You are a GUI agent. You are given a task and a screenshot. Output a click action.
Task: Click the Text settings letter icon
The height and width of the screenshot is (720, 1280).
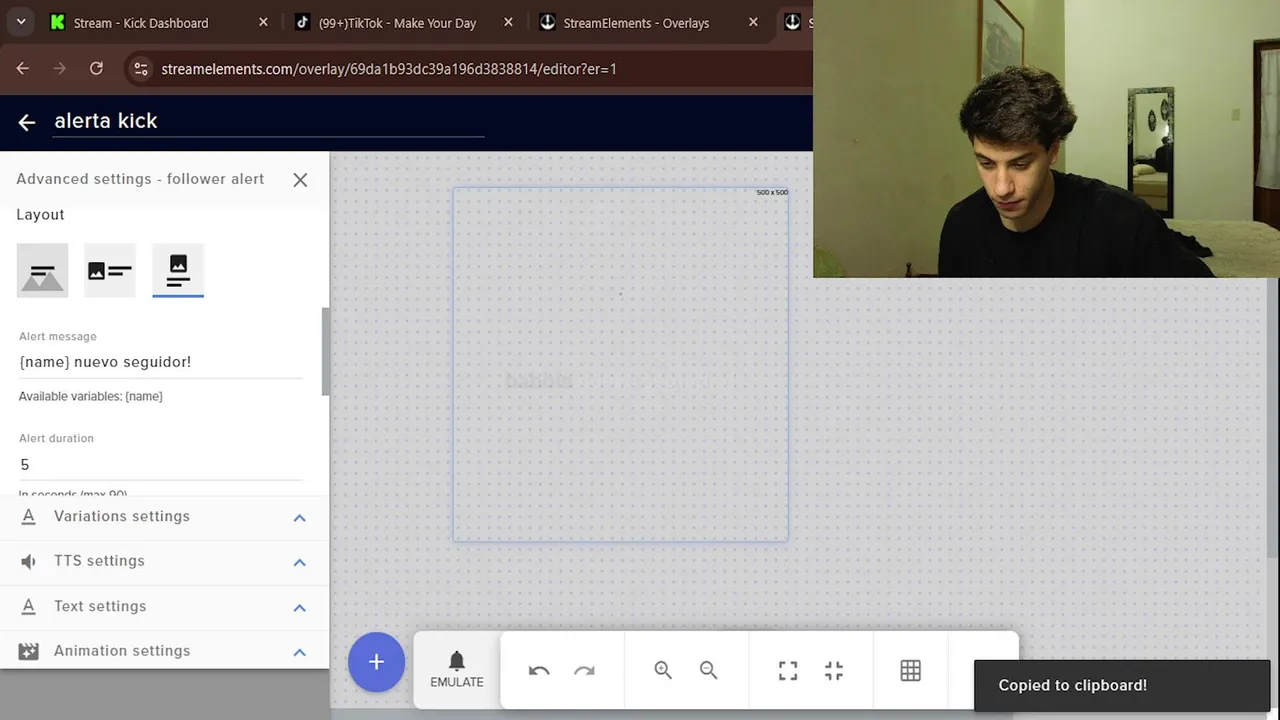click(28, 606)
